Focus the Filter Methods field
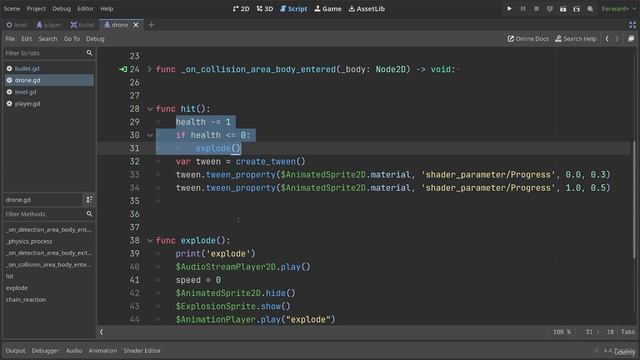This screenshot has height=360, width=640. coord(49,214)
